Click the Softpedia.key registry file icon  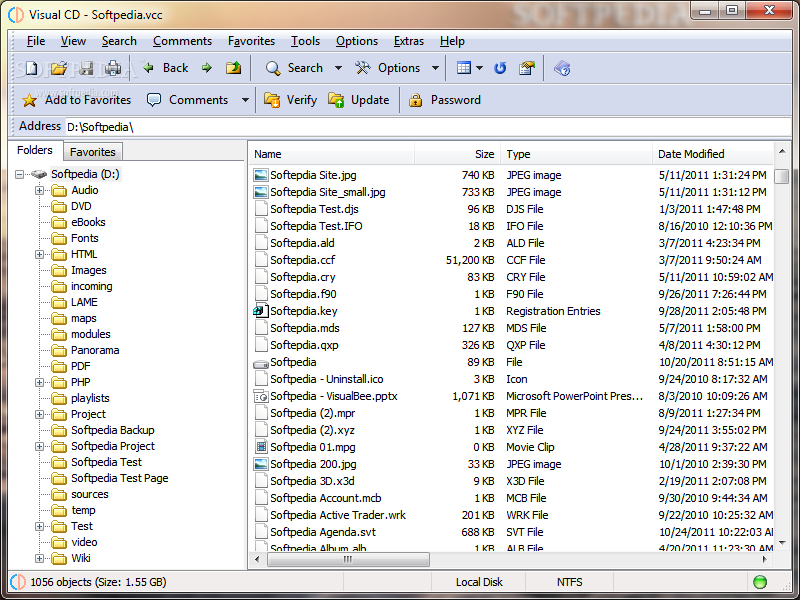coord(261,311)
